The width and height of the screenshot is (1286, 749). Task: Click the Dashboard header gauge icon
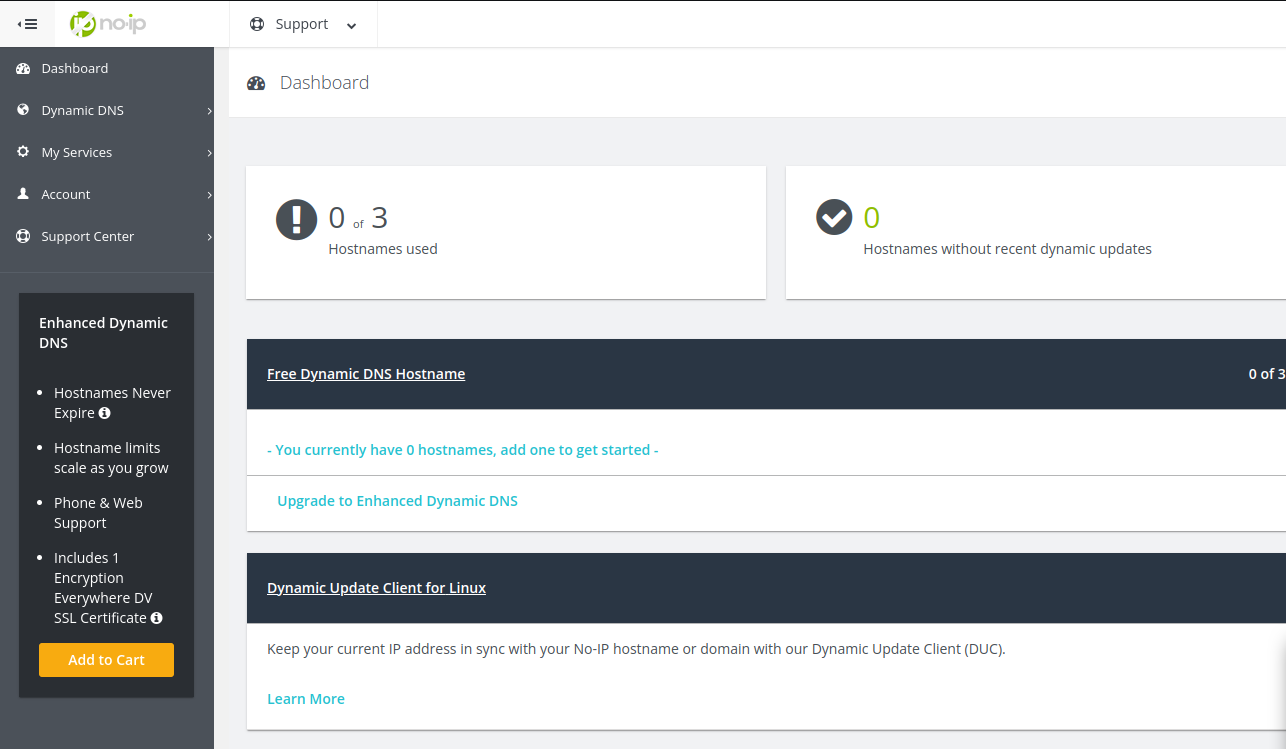tap(256, 83)
